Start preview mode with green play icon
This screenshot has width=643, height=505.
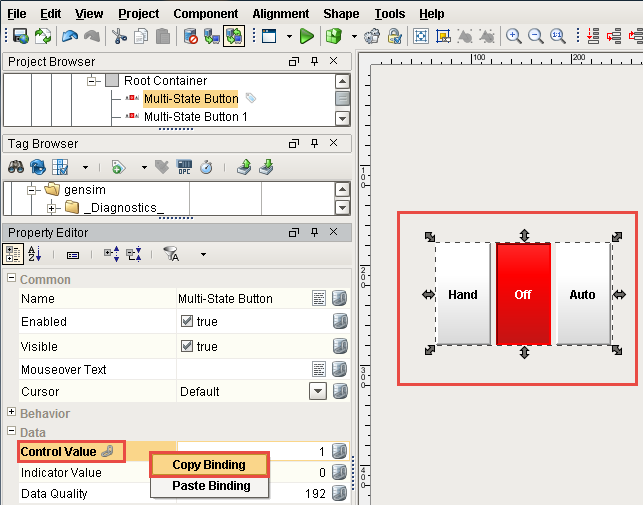click(x=306, y=36)
